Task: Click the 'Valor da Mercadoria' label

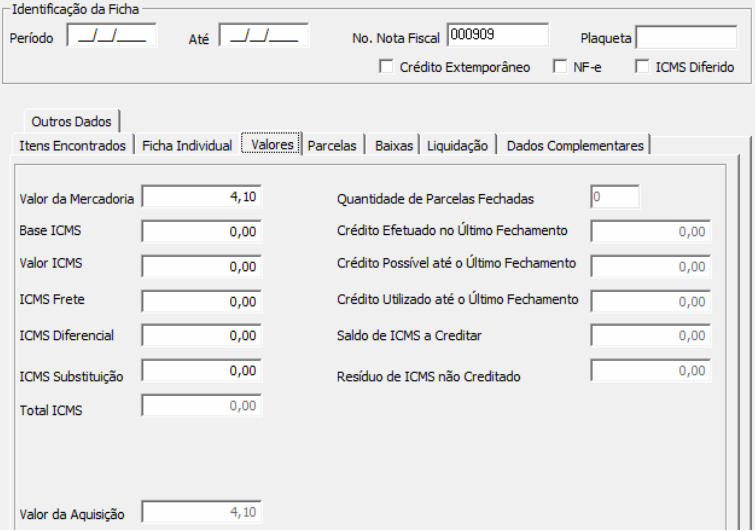Action: pos(77,199)
